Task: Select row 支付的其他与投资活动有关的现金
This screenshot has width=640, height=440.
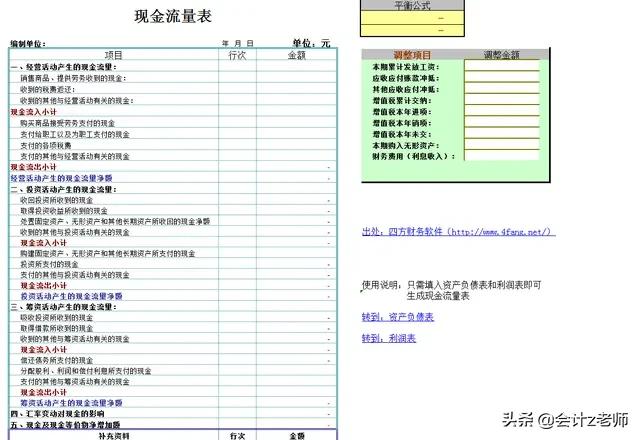Action: coord(173,275)
